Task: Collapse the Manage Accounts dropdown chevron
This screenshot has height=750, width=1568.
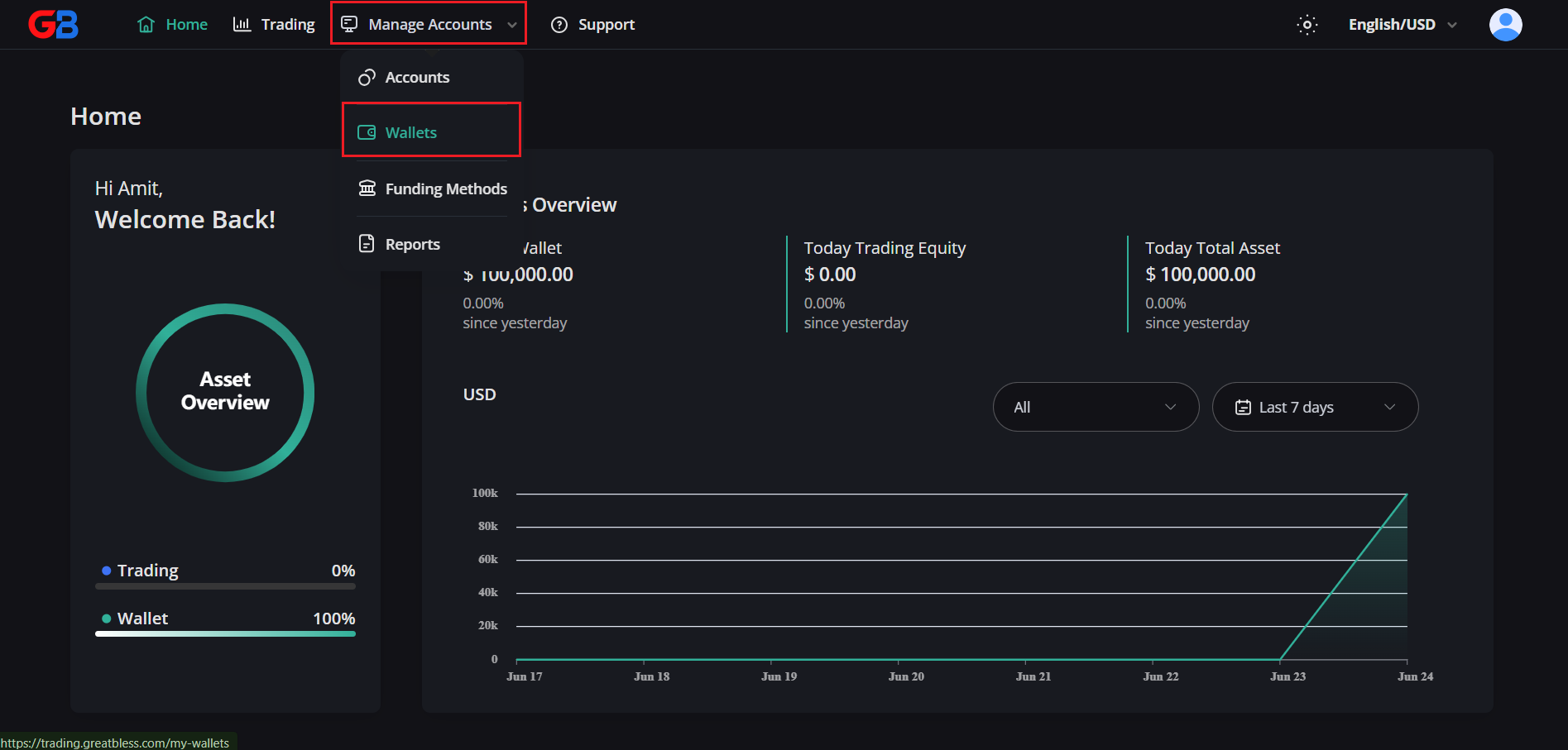Action: click(512, 25)
